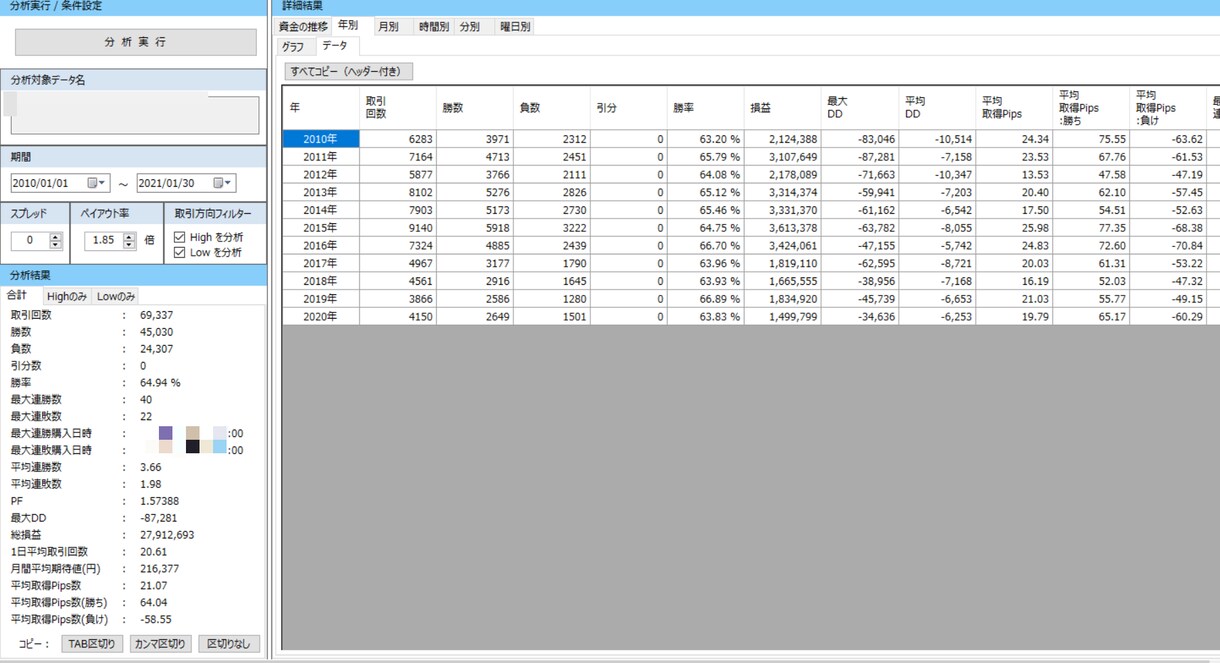Image resolution: width=1220 pixels, height=663 pixels.
Task: Decrease the ペイアウト率 spinner value
Action: point(130,245)
